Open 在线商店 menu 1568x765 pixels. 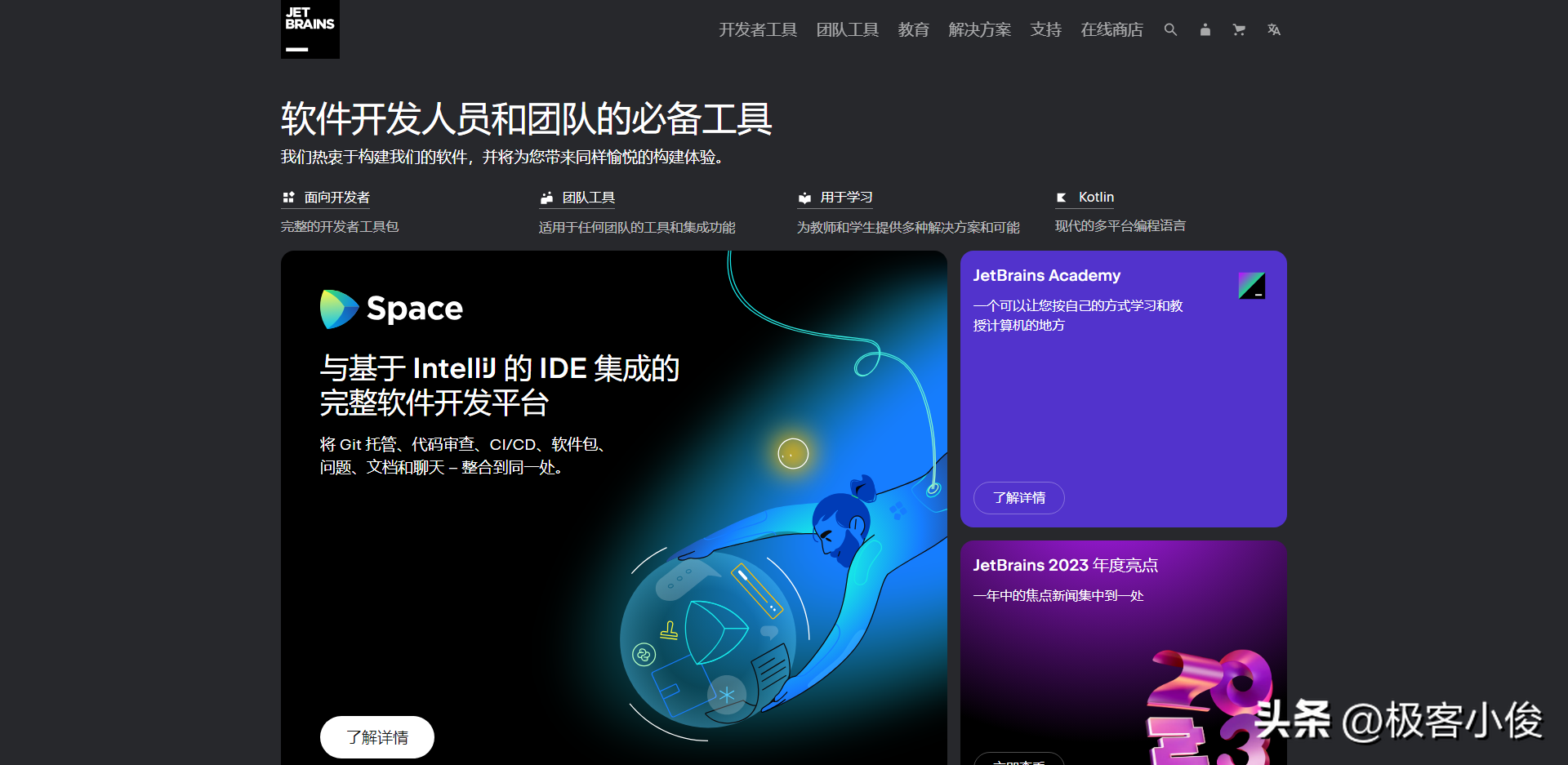click(1112, 30)
